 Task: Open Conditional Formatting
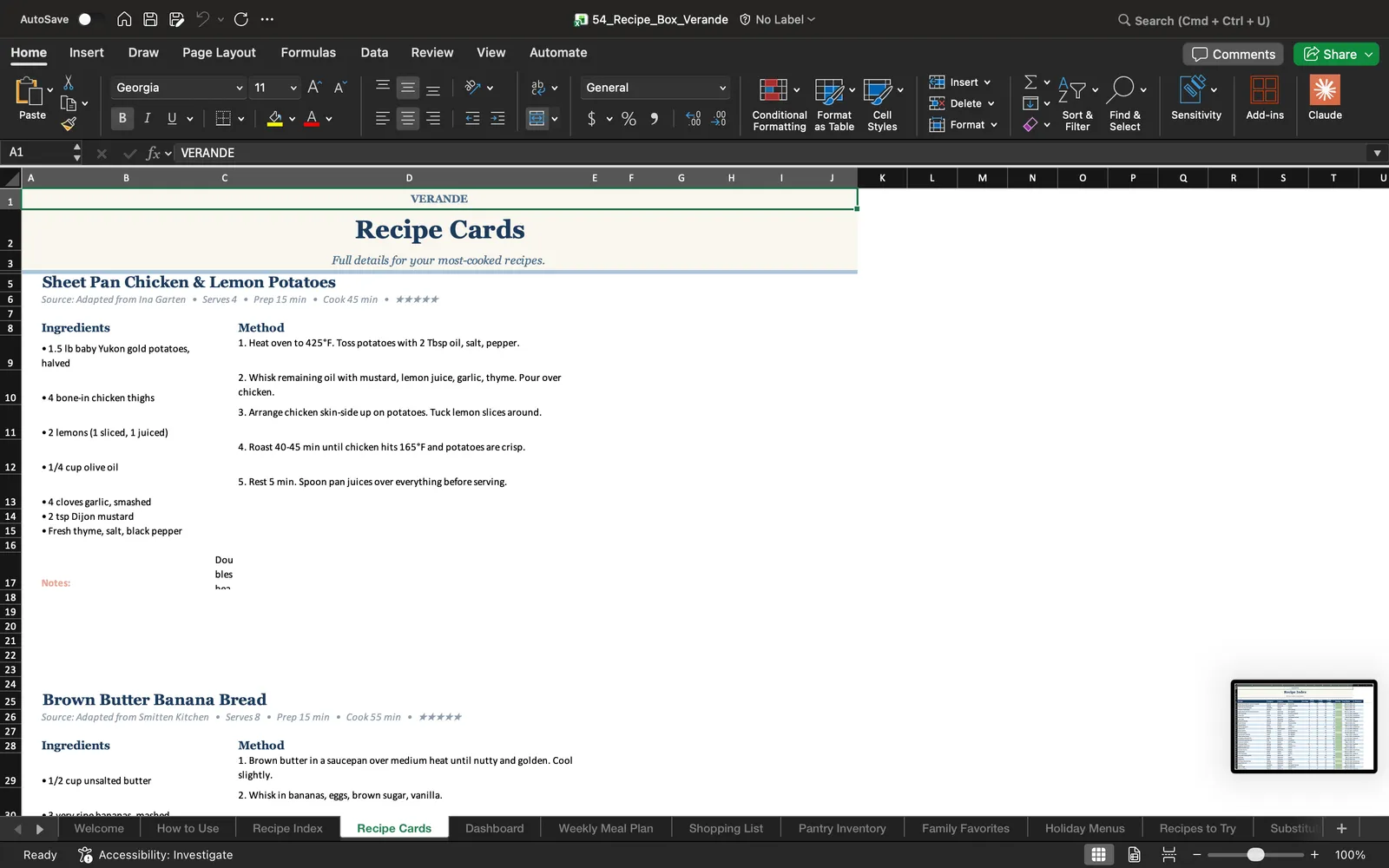click(779, 104)
